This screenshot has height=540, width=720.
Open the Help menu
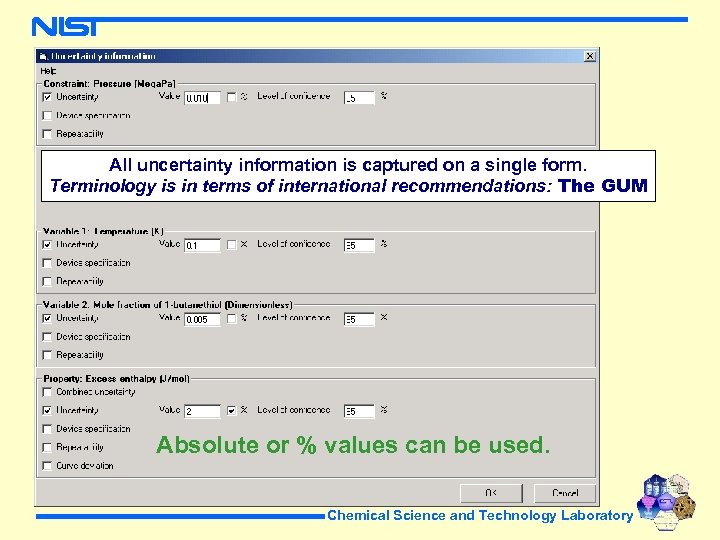tap(48, 71)
